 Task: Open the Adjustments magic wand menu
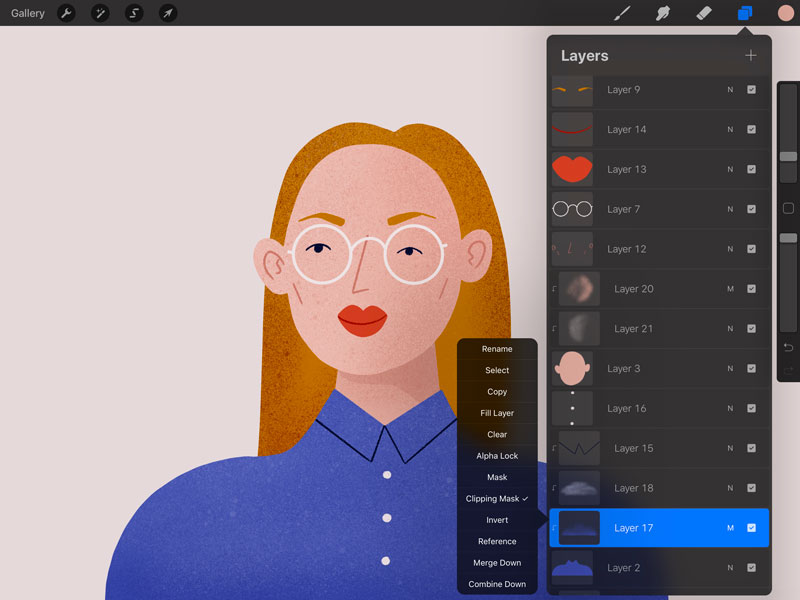pos(100,13)
